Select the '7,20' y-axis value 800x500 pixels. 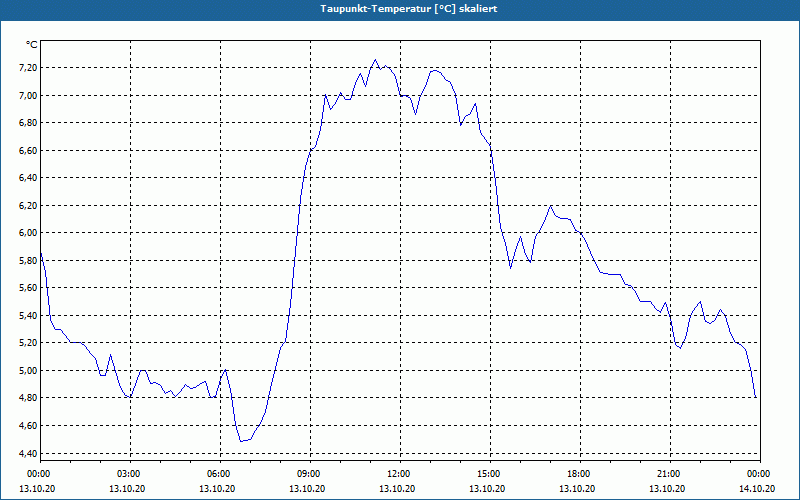click(x=28, y=68)
